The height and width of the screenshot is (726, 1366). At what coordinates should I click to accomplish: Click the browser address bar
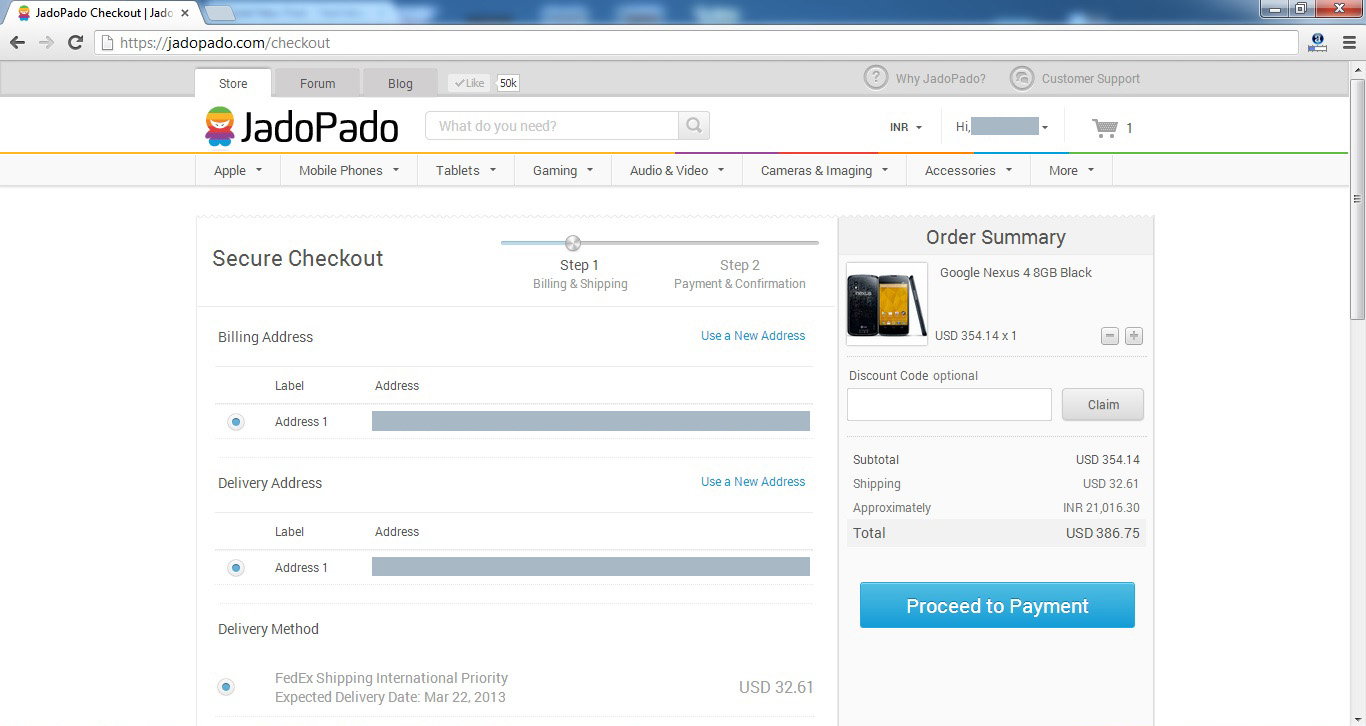click(x=697, y=43)
